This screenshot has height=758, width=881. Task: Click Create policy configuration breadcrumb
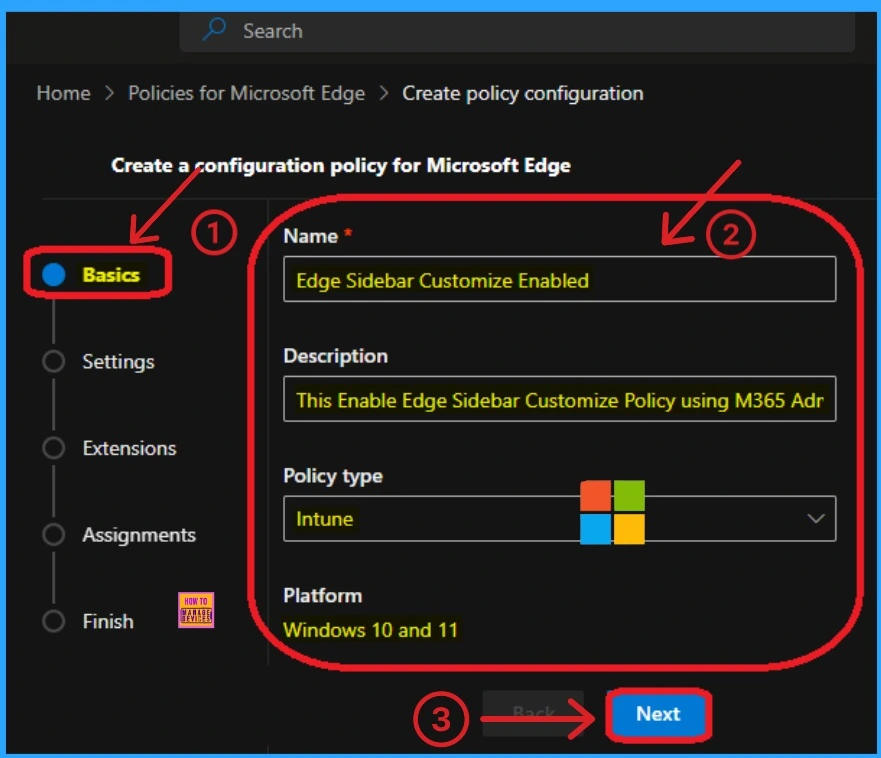click(x=523, y=93)
